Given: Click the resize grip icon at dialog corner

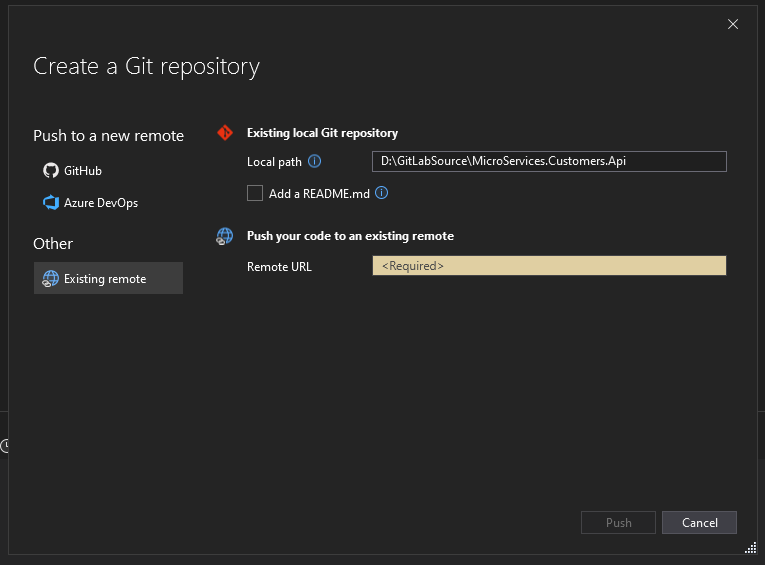Looking at the screenshot, I should point(750,547).
